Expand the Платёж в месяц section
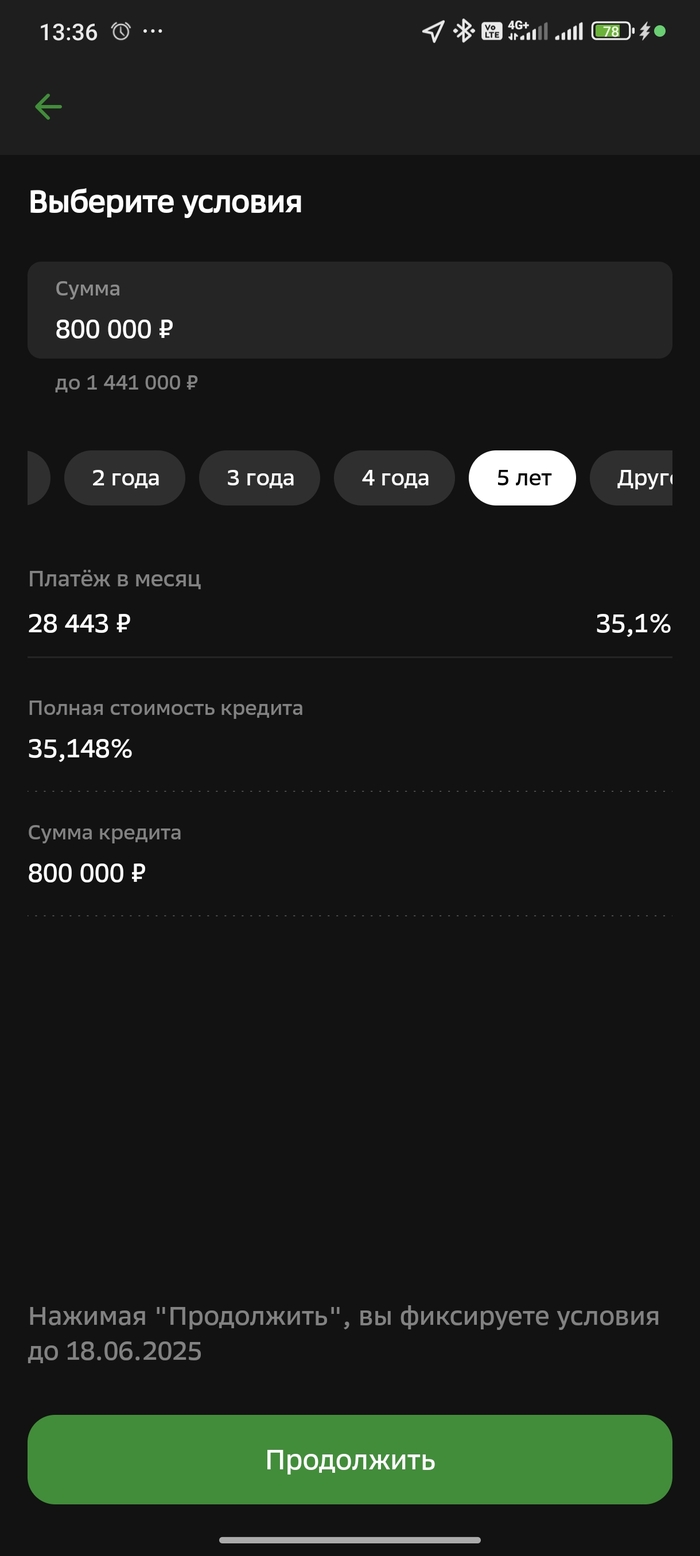Image resolution: width=700 pixels, height=1556 pixels. [x=348, y=600]
